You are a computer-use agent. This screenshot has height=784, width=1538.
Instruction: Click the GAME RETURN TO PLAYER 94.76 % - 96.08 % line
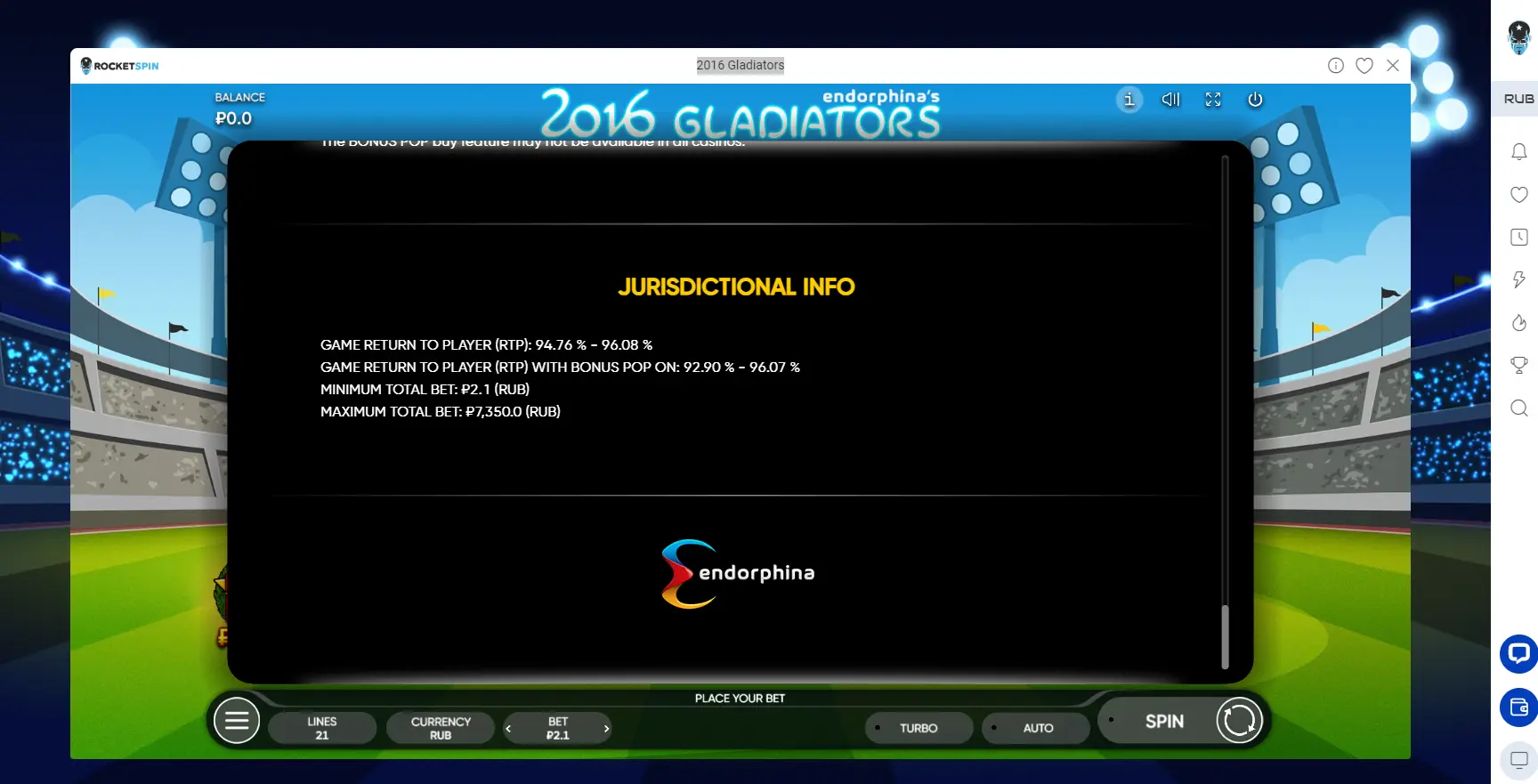486,344
